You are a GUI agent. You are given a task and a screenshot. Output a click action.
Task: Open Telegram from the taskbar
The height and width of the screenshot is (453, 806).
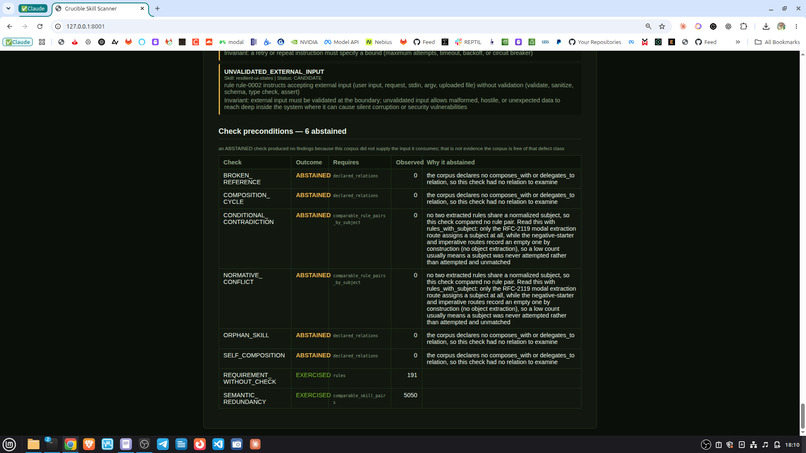(x=163, y=444)
